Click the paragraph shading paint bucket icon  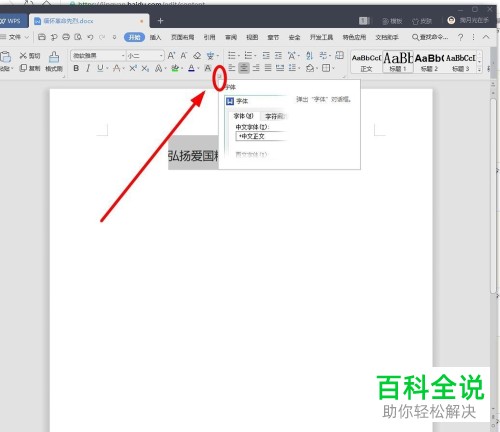click(x=310, y=68)
